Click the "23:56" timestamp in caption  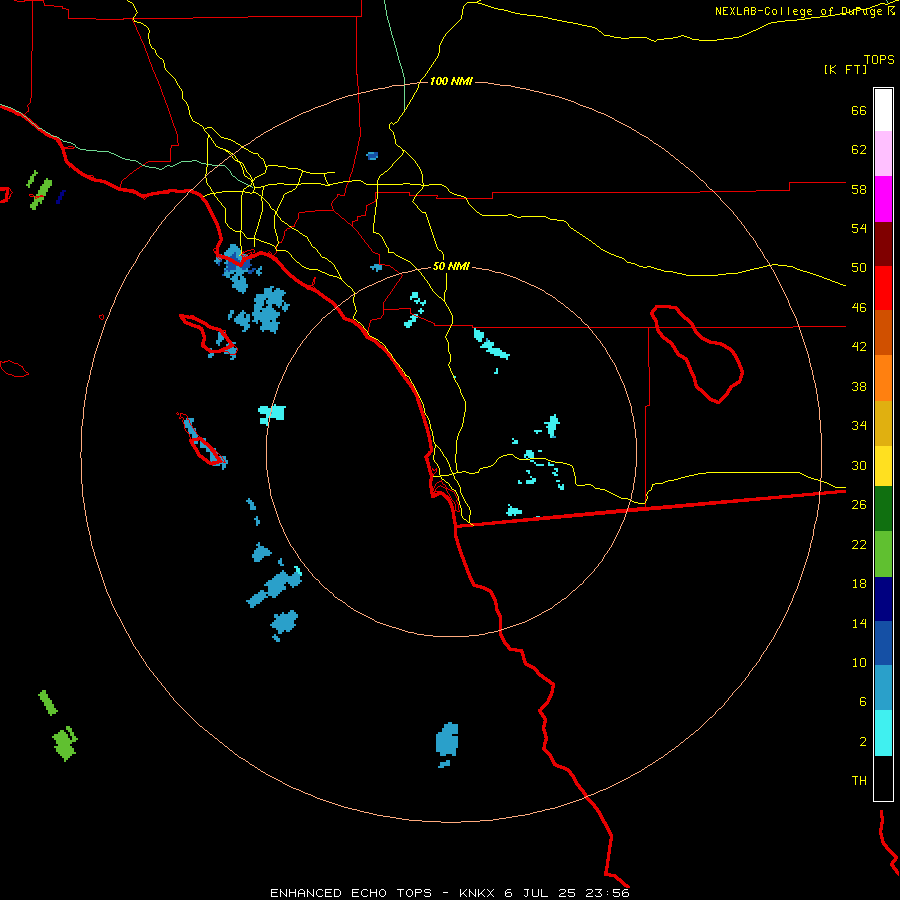tap(607, 893)
